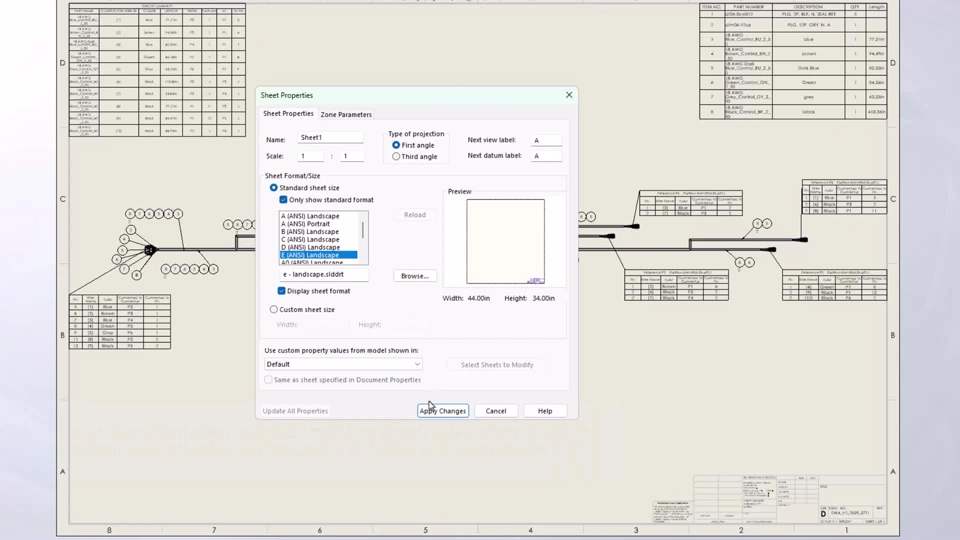
Task: Toggle Same as sheet in Document Properties
Action: pos(268,380)
